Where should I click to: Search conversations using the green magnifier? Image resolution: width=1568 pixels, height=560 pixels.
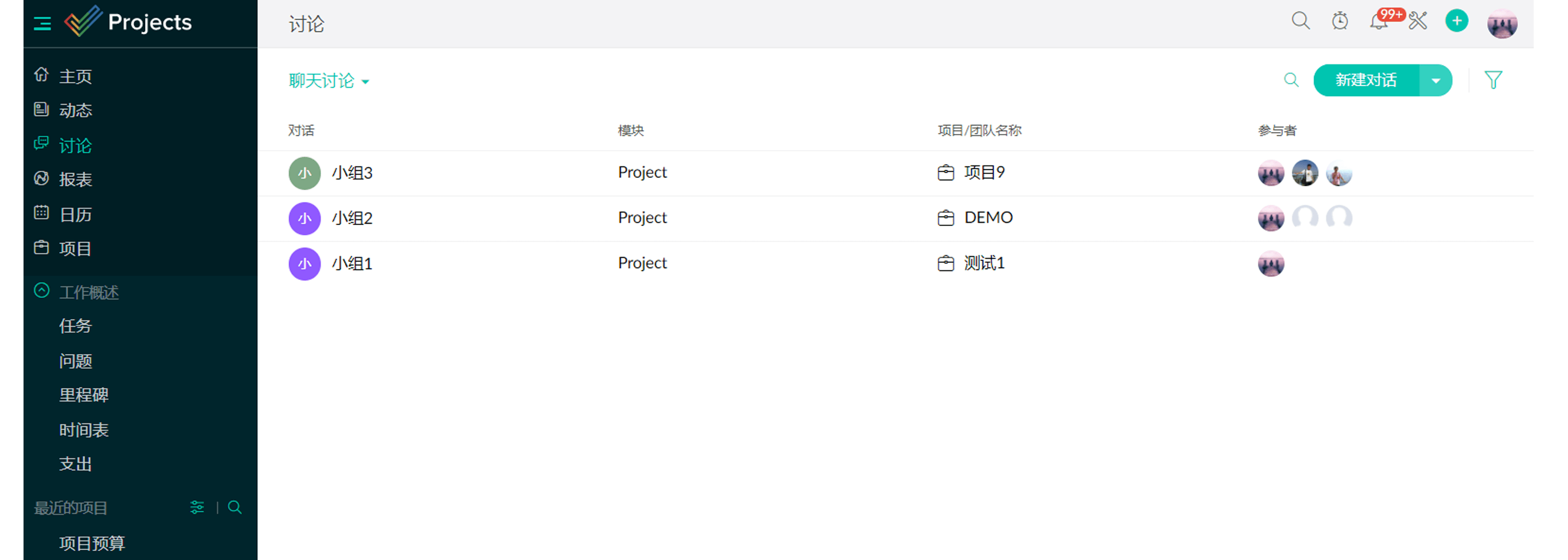[1291, 80]
